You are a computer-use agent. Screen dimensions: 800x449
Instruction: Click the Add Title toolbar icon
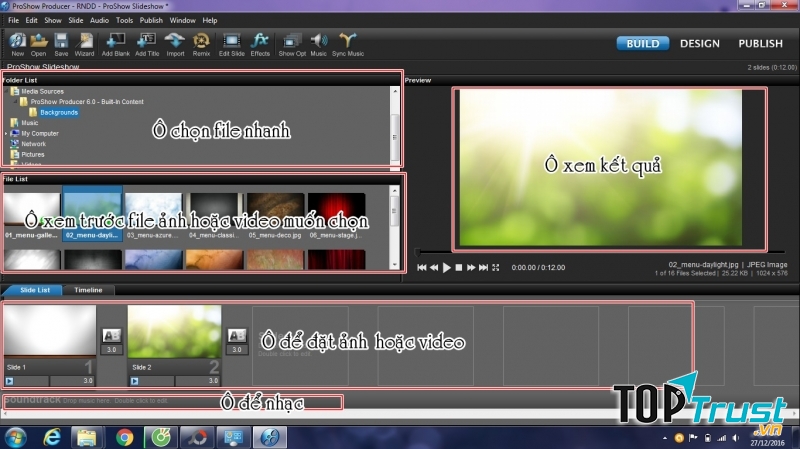click(x=146, y=41)
